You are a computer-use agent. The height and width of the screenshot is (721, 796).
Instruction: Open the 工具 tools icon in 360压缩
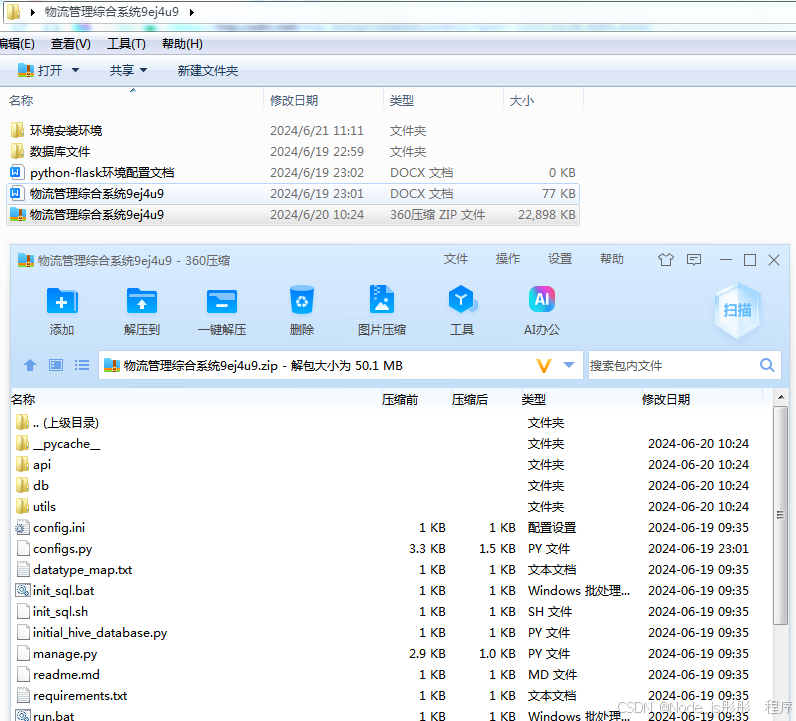462,300
